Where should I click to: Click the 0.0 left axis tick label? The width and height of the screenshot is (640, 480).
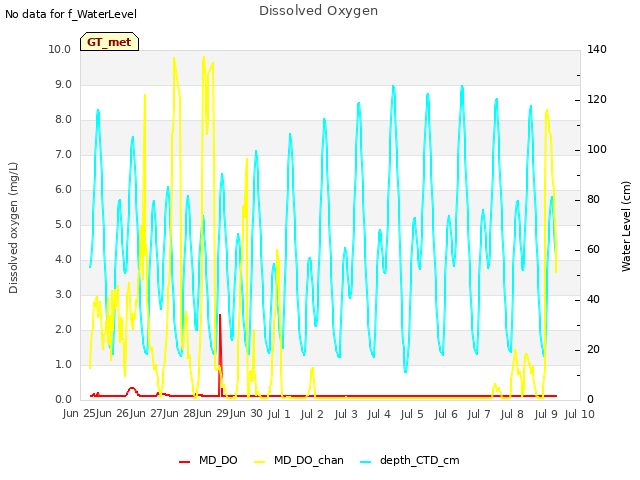coord(63,400)
